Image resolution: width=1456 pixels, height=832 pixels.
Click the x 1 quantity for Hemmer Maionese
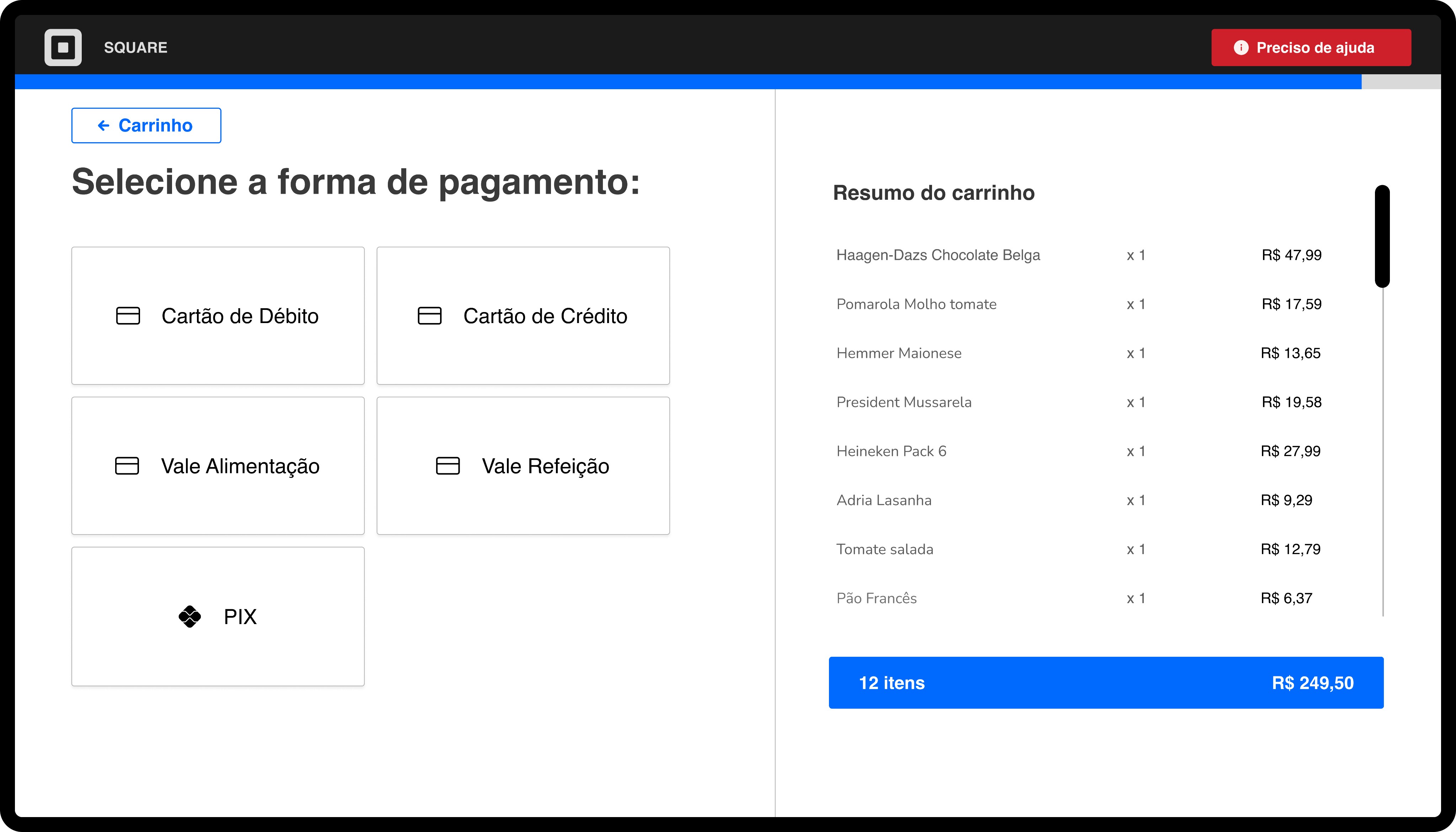[x=1135, y=353]
